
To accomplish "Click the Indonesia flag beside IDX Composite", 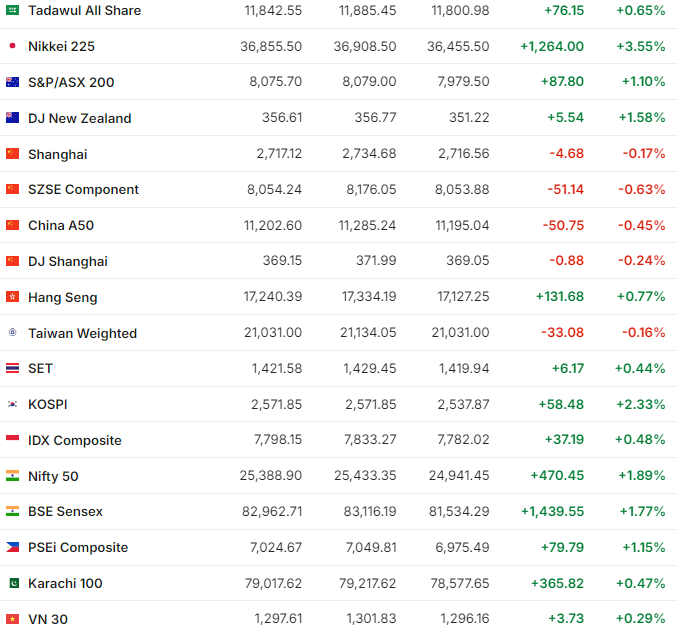I will point(12,440).
